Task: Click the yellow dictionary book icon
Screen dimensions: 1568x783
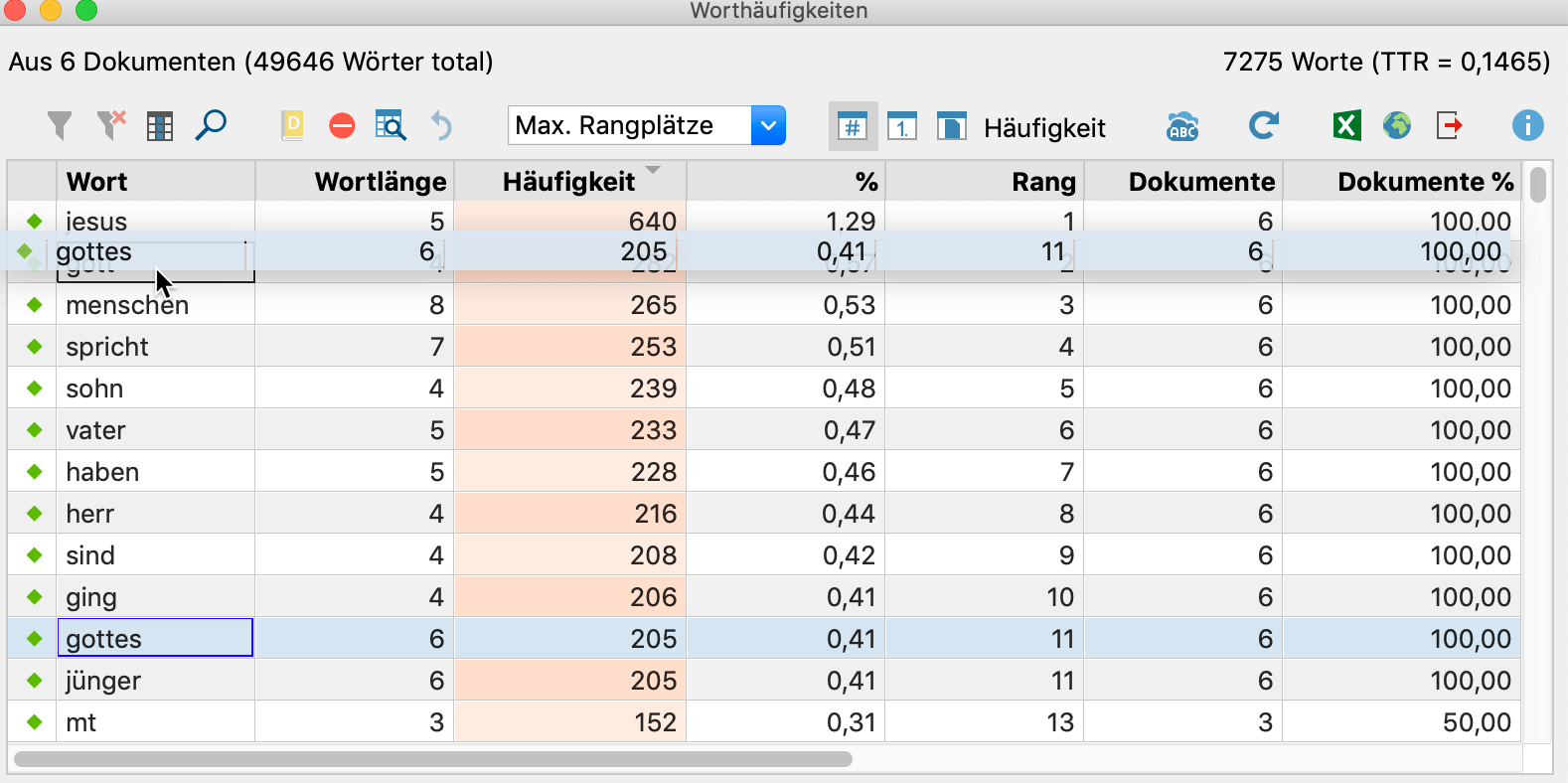Action: [x=292, y=126]
